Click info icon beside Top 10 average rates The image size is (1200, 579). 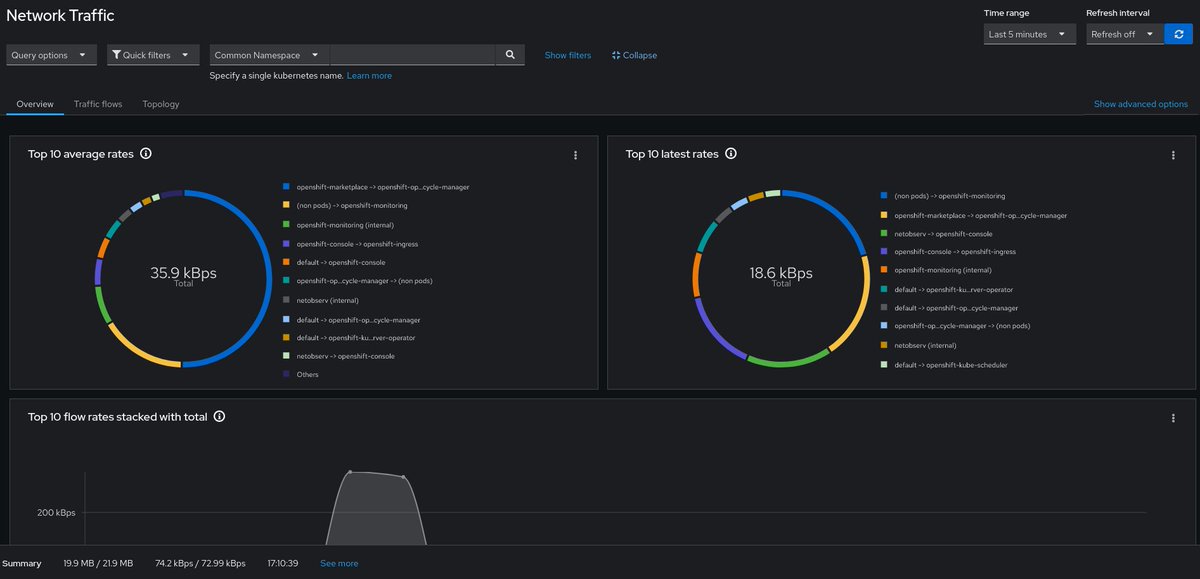tap(146, 154)
